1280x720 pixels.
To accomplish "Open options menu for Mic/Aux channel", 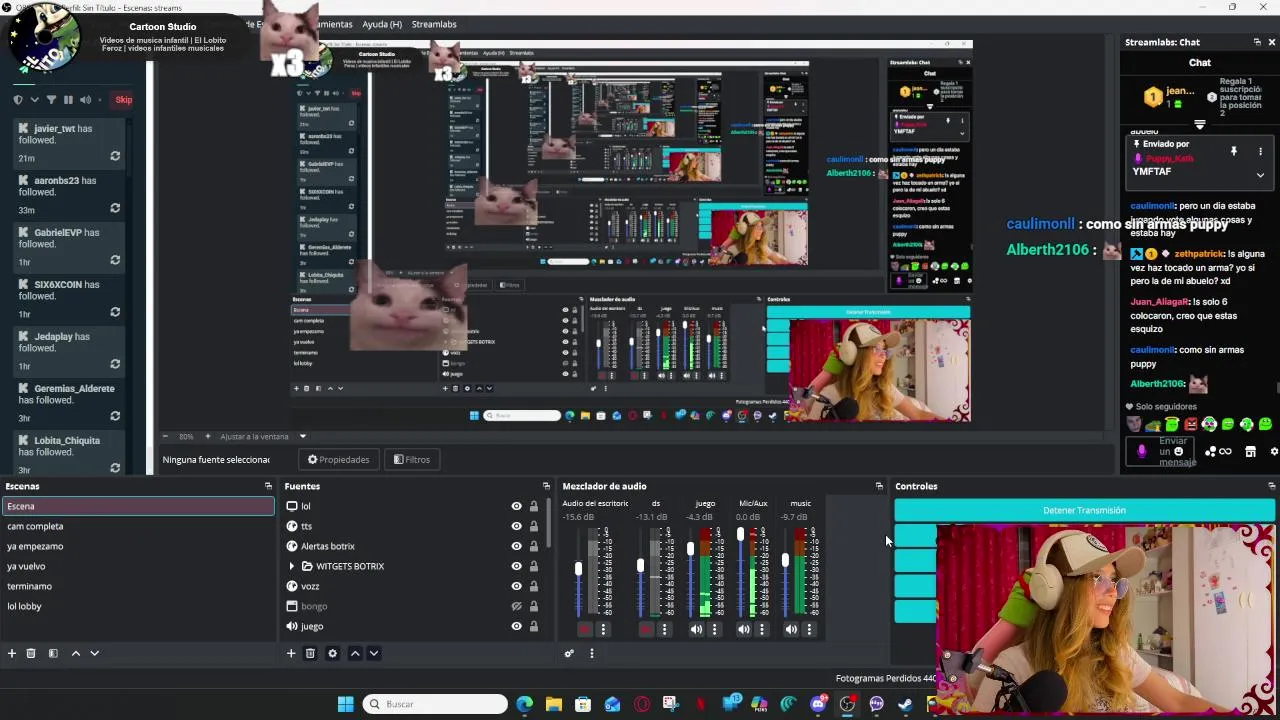I will pos(762,629).
